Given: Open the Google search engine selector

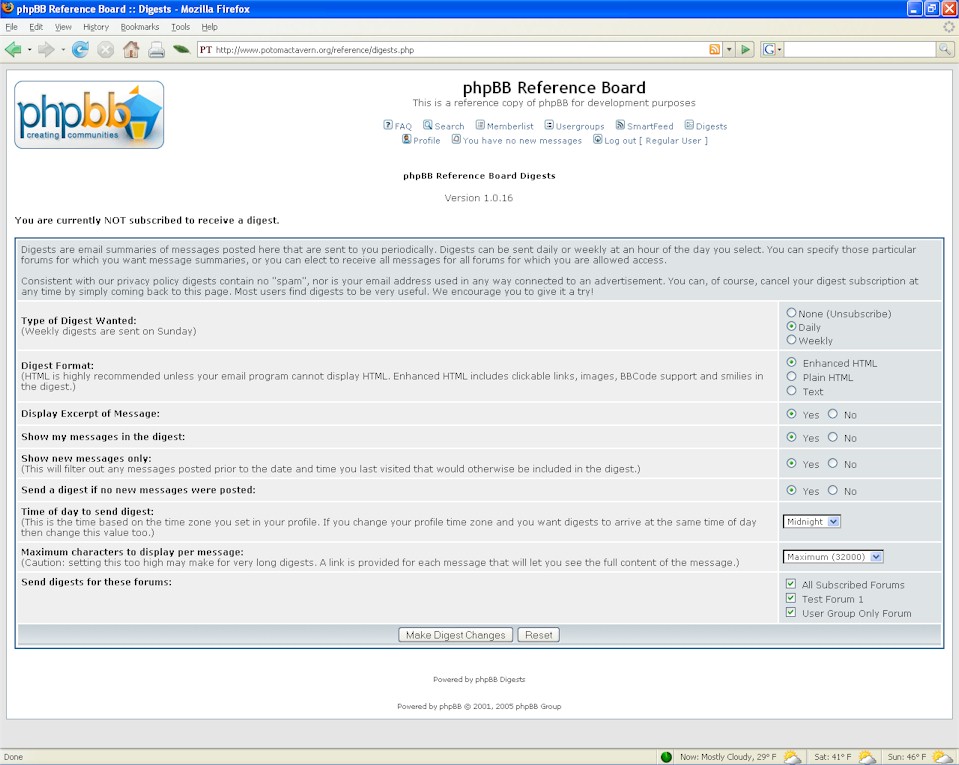Looking at the screenshot, I should pos(772,50).
